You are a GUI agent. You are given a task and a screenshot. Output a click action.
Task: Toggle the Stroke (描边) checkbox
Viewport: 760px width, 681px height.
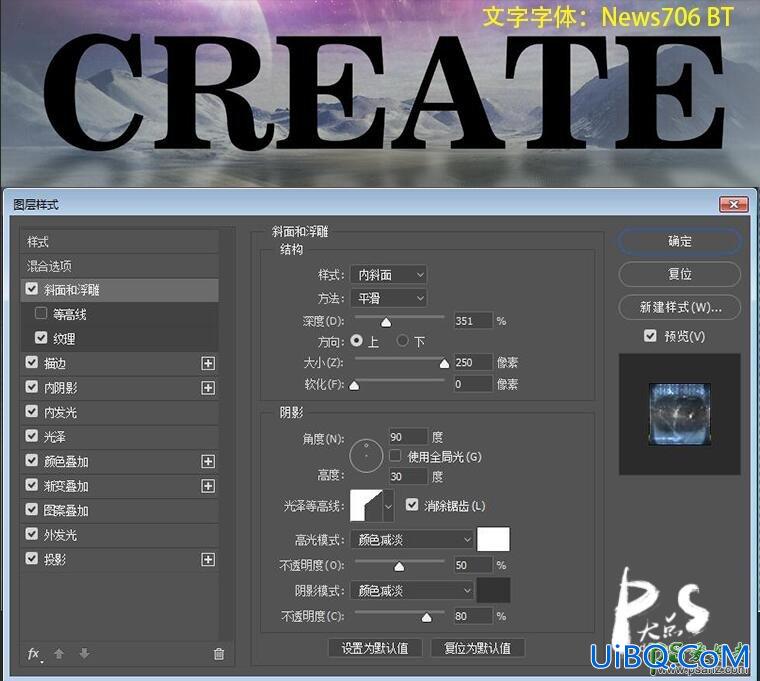(32, 363)
